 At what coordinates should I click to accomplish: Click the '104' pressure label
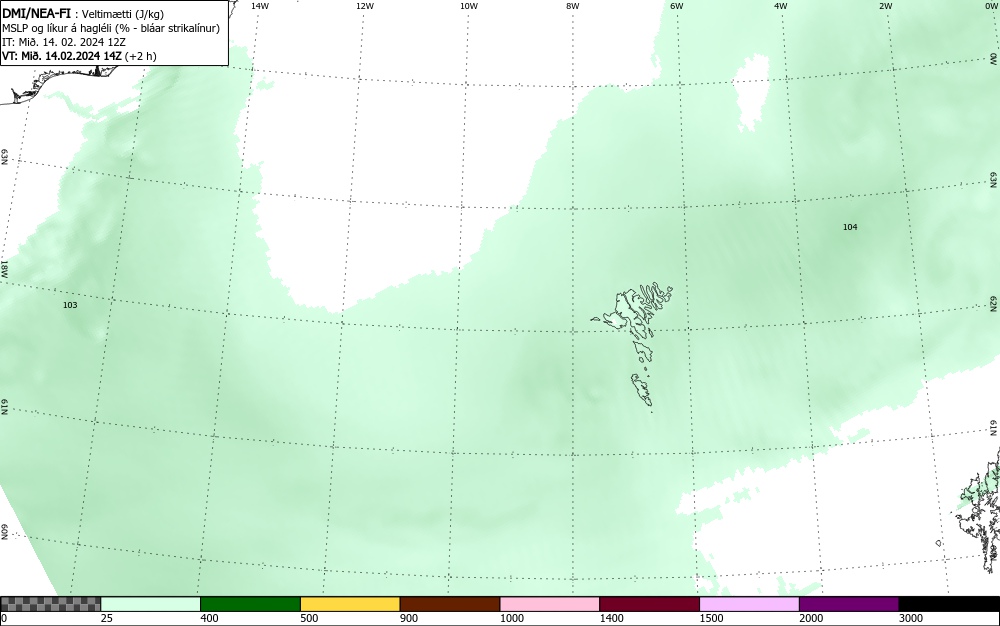850,227
